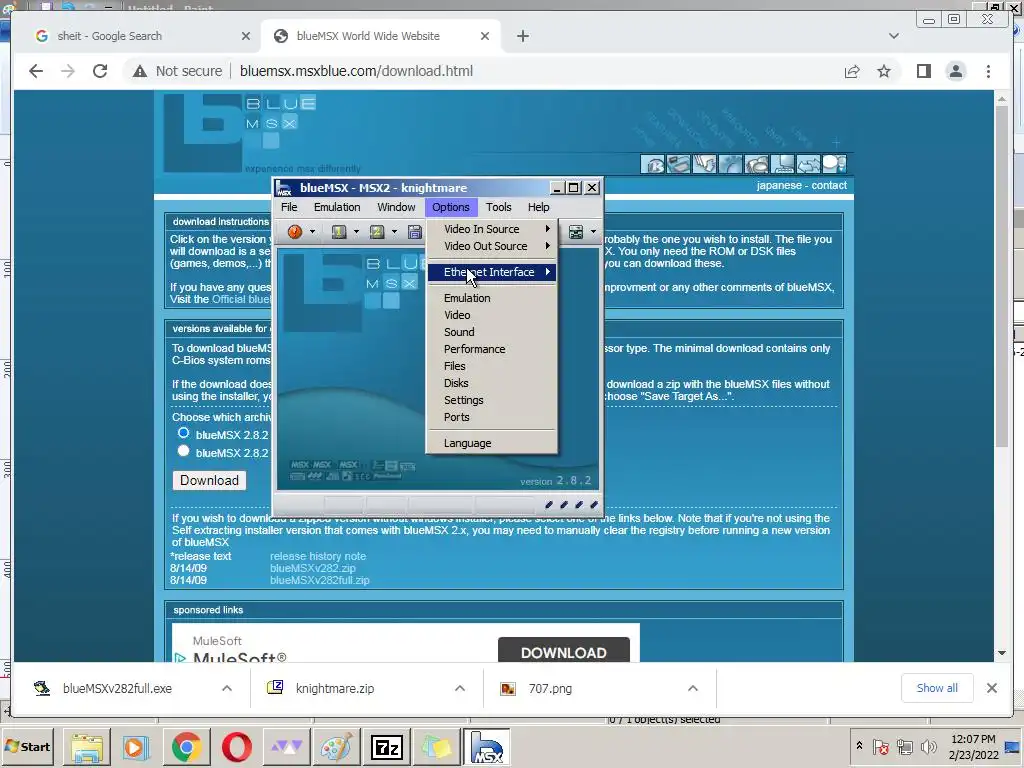Viewport: 1024px width, 768px height.
Task: Click the fourth website navigation icon
Action: tap(731, 164)
